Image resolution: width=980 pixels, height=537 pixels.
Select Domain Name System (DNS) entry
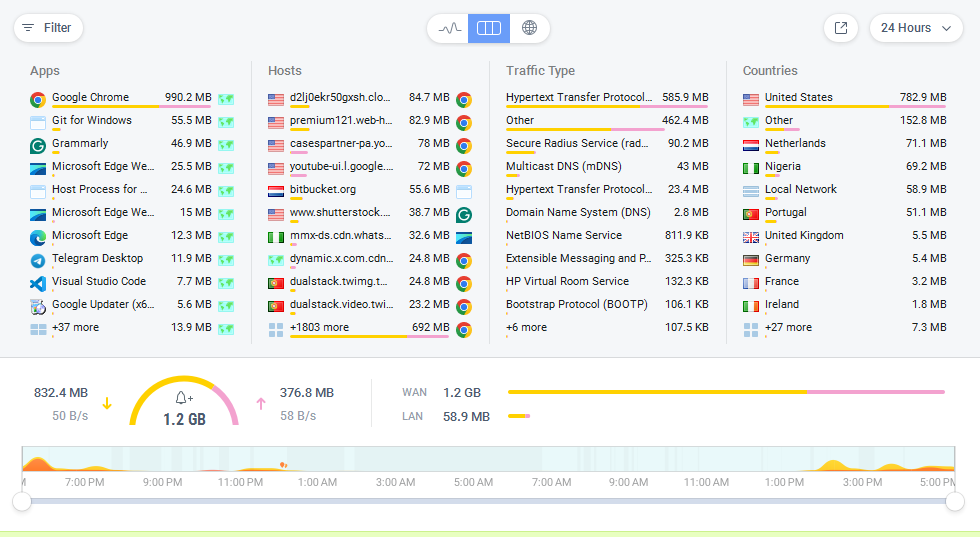[607, 213]
